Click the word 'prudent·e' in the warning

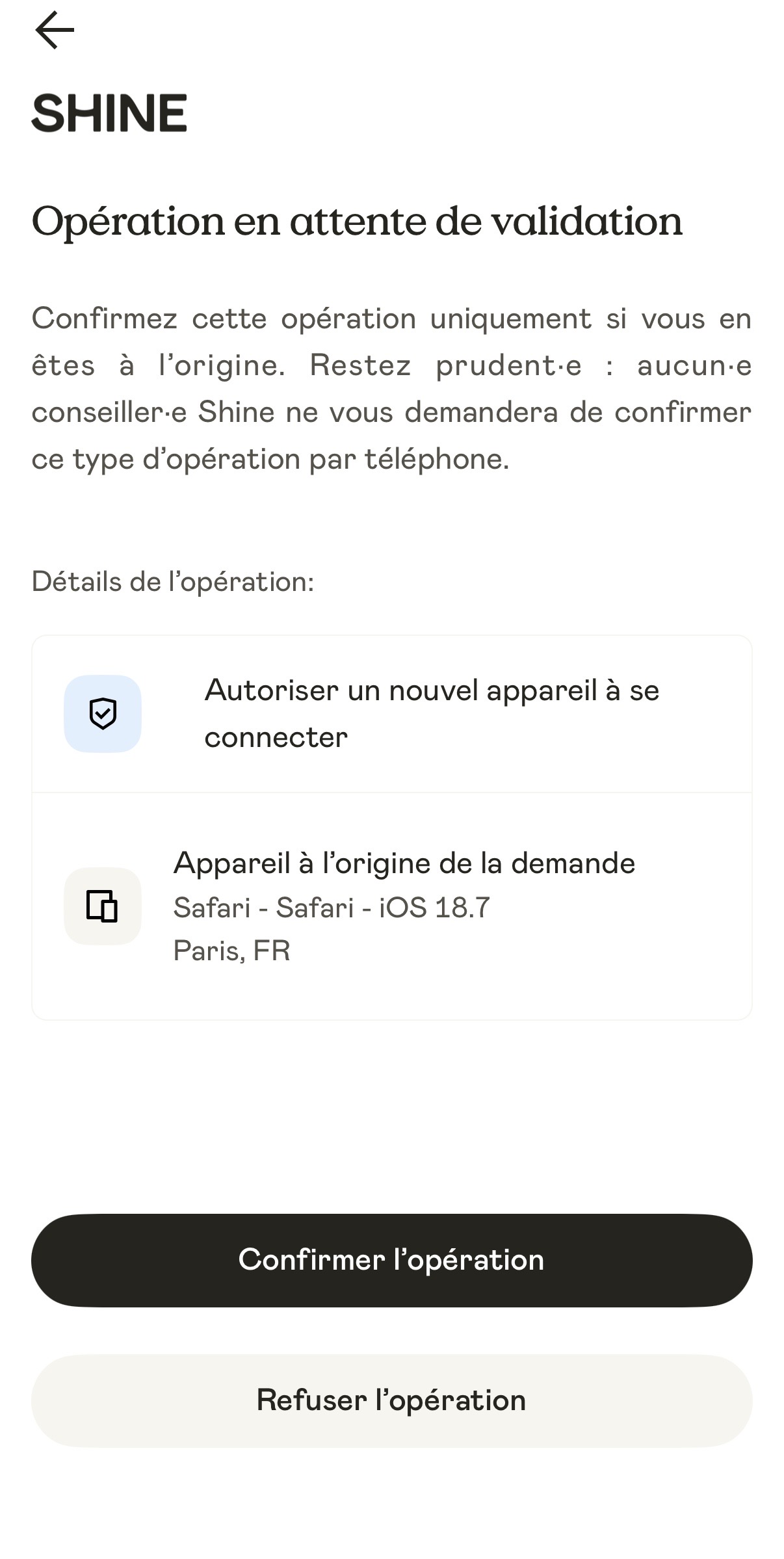[508, 366]
